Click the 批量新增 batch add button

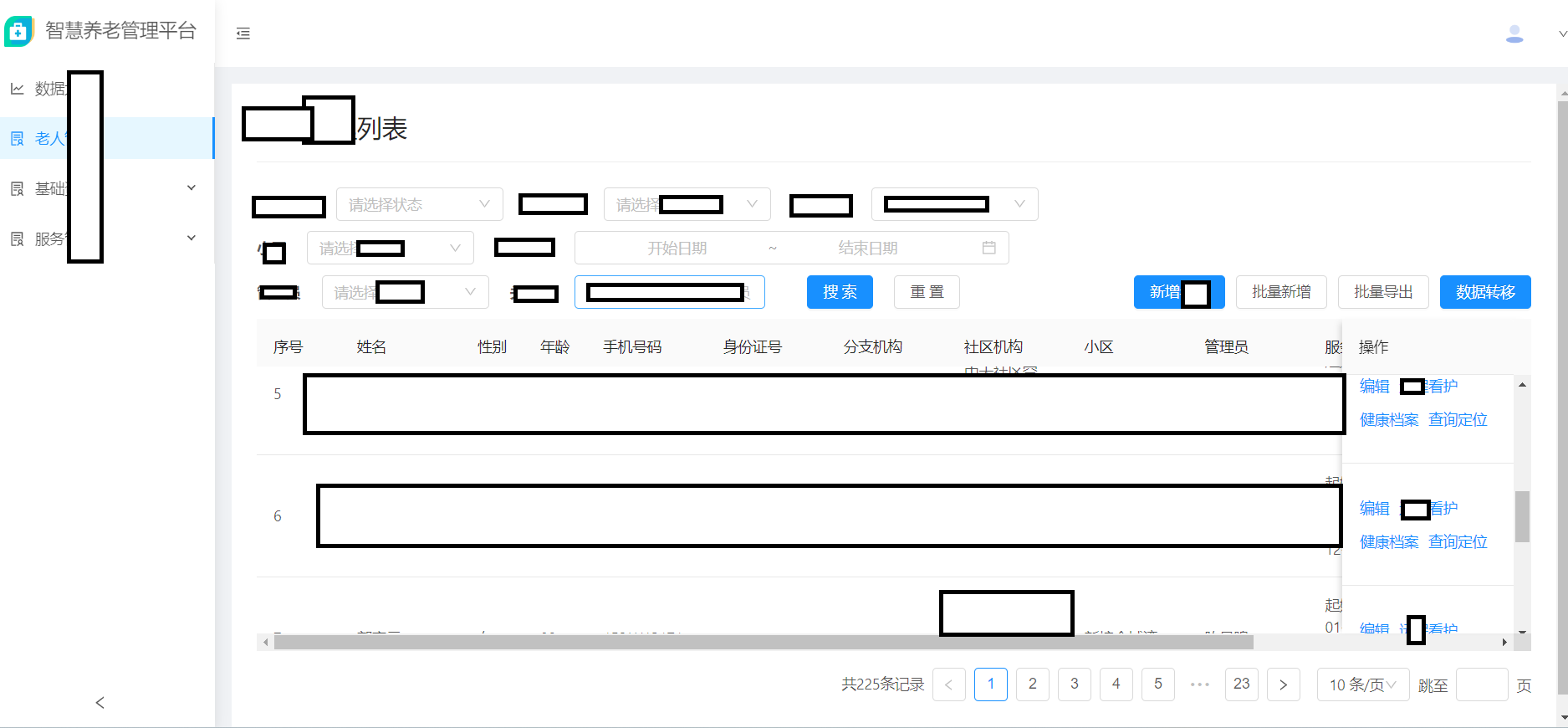pos(1281,292)
